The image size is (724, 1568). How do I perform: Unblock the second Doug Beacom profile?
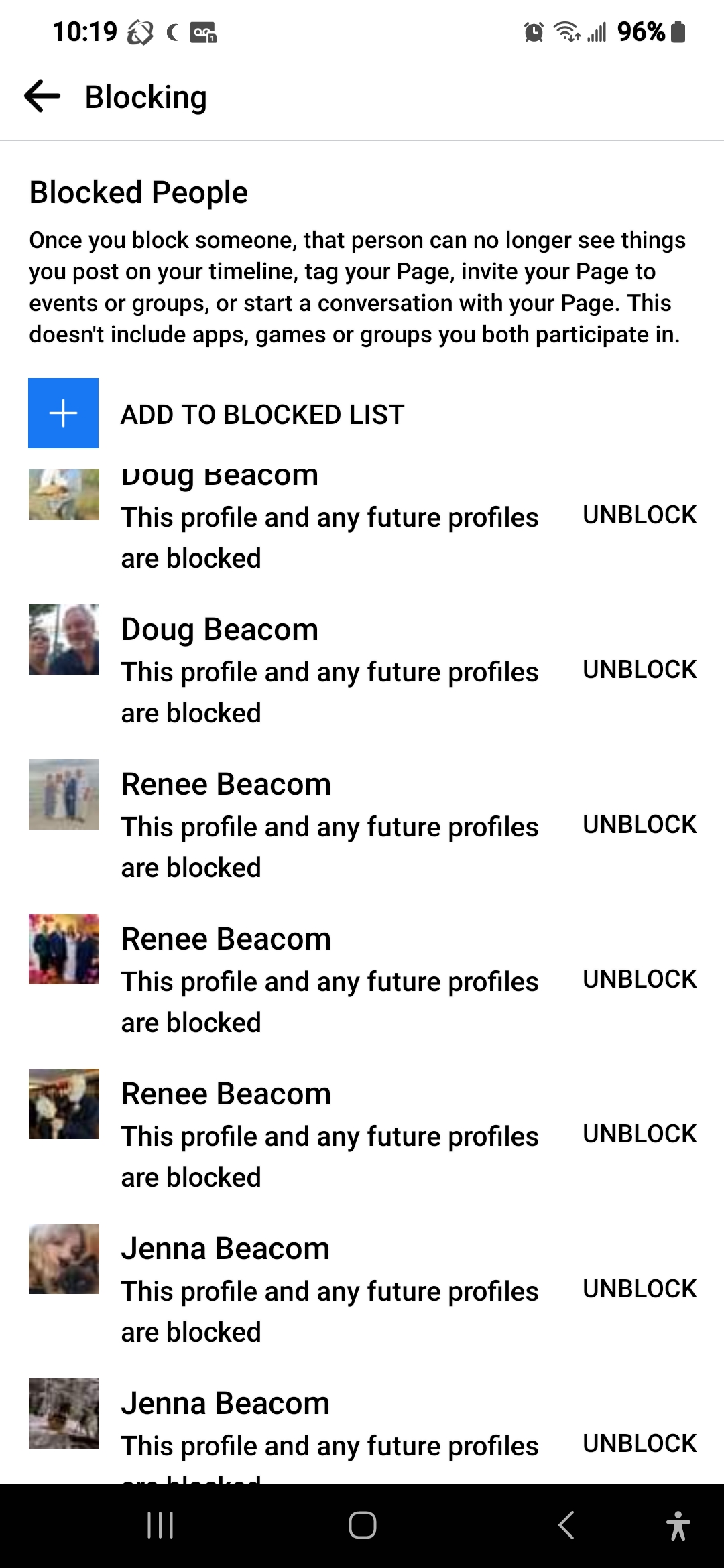pos(640,670)
